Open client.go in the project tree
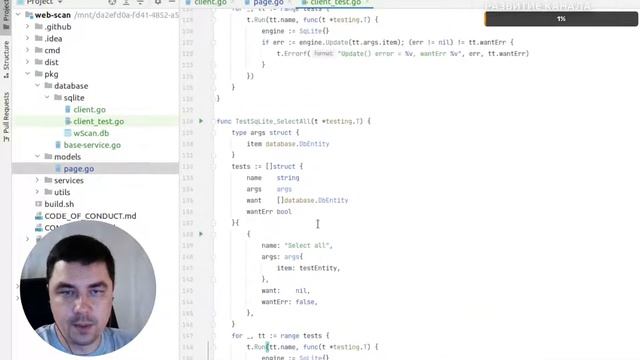Image resolution: width=640 pixels, height=360 pixels. [89, 109]
